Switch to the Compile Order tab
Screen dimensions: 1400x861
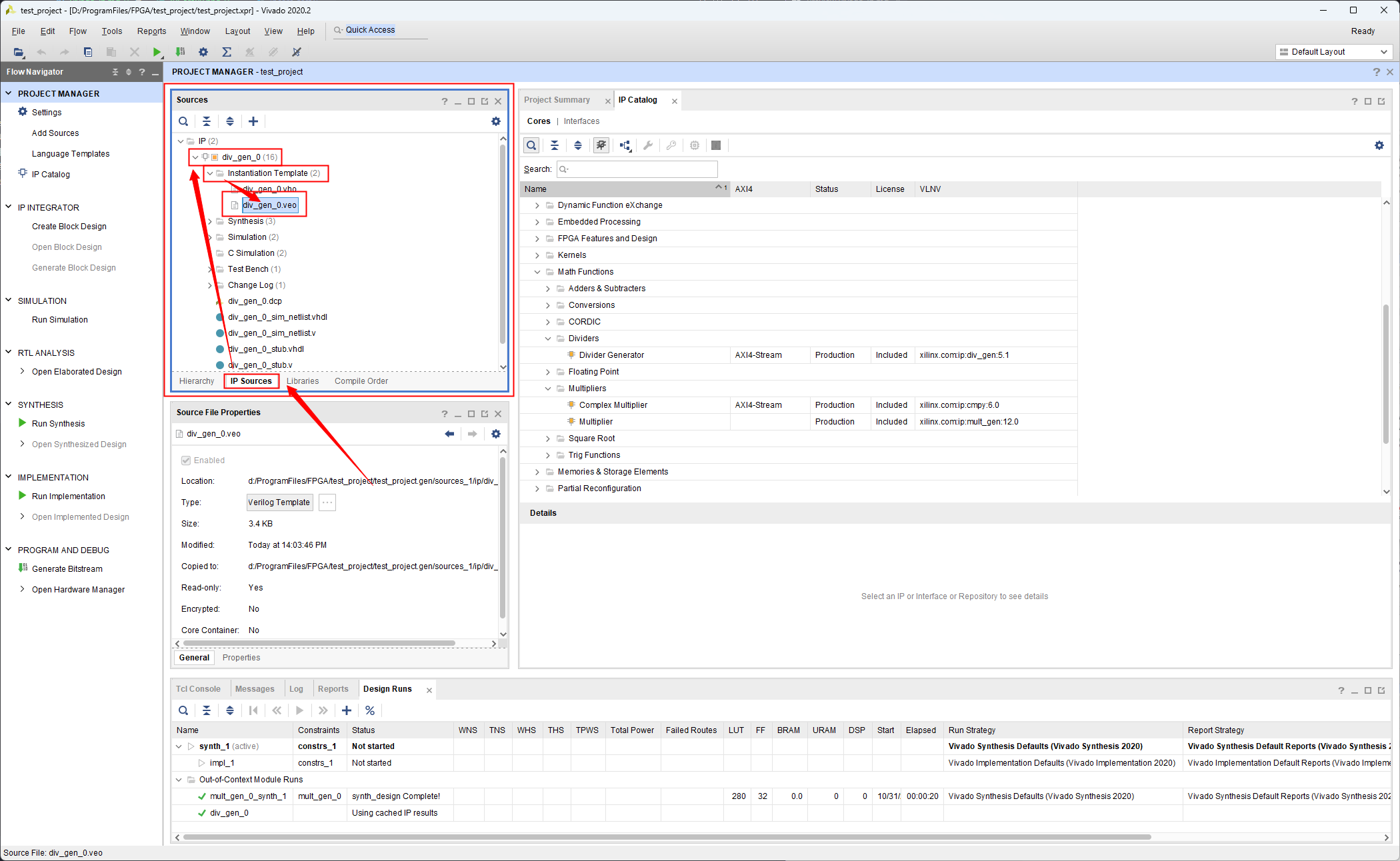coord(361,381)
